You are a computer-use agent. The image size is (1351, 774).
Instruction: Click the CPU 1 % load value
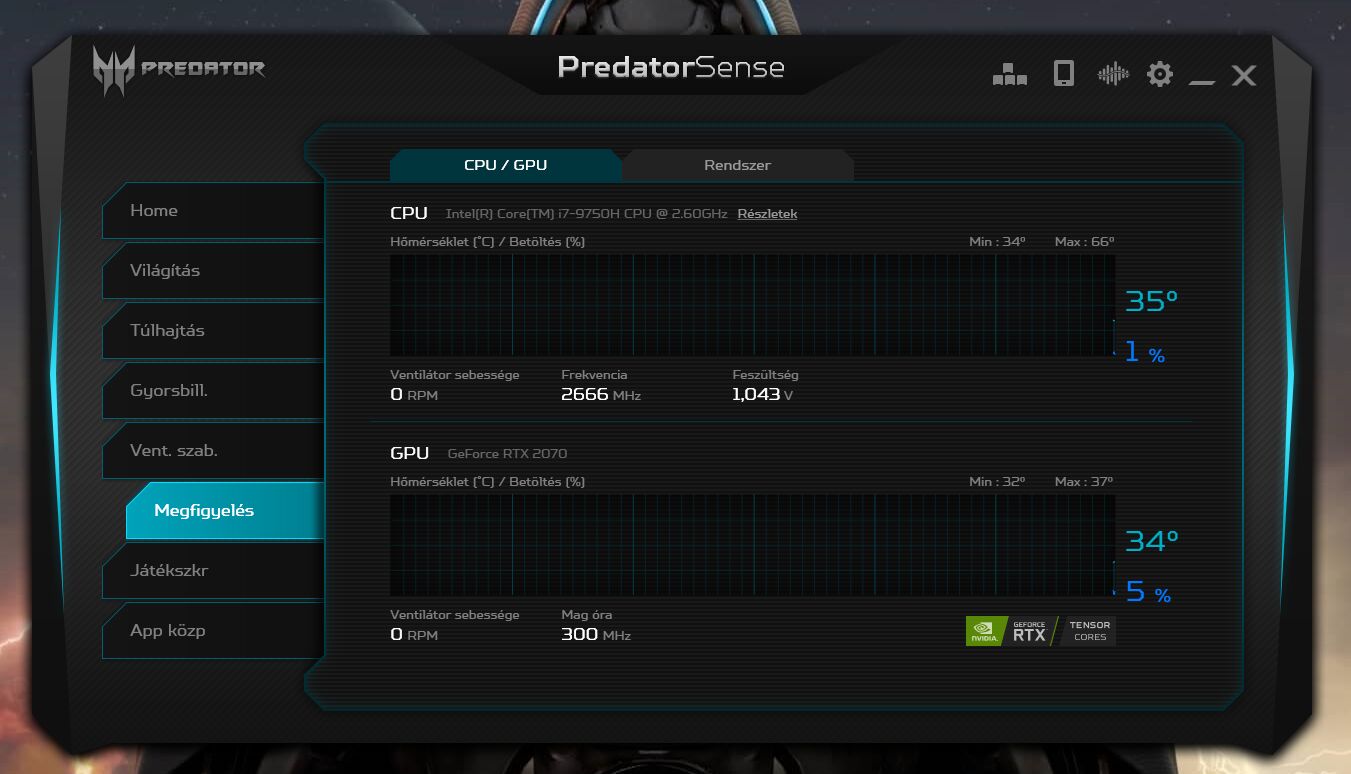tap(1145, 353)
